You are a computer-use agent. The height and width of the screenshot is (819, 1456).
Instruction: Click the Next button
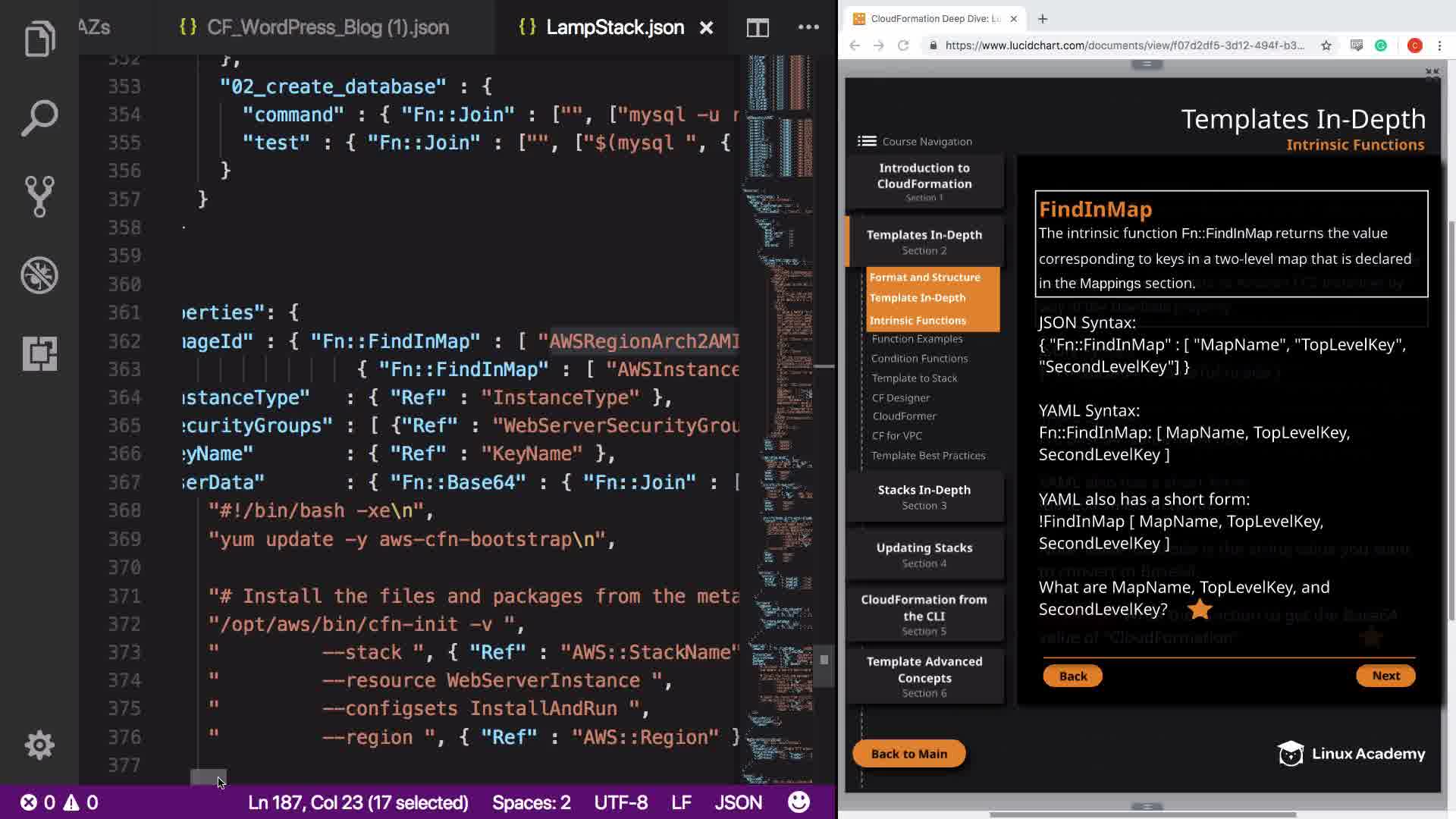(x=1385, y=676)
